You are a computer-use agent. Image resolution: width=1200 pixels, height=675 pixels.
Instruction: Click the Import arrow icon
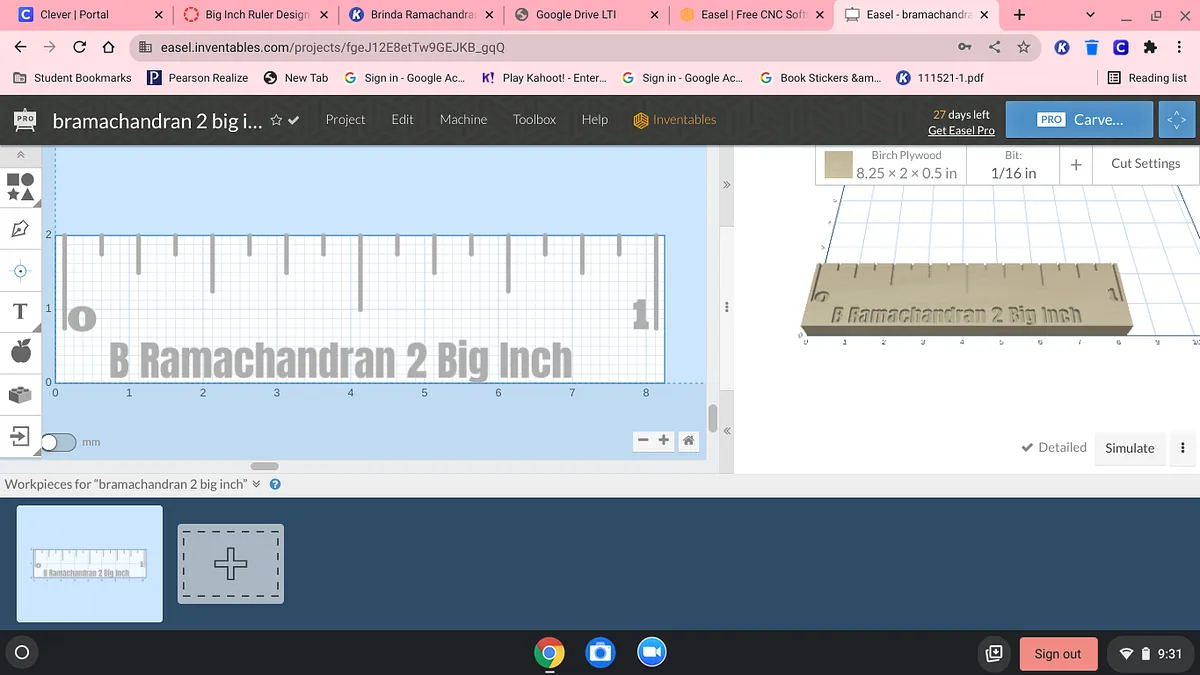click(20, 436)
